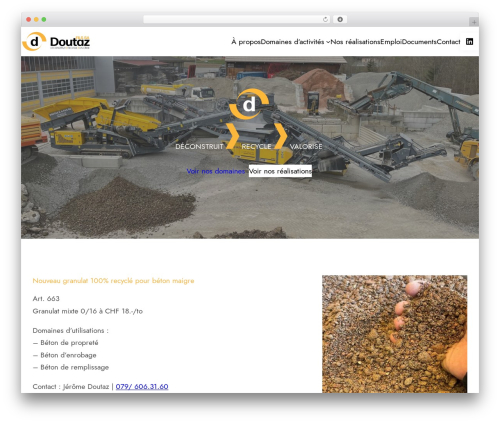Select the Granulat mixte 0/16 price line
Image resolution: width=500 pixels, height=423 pixels.
(x=88, y=311)
